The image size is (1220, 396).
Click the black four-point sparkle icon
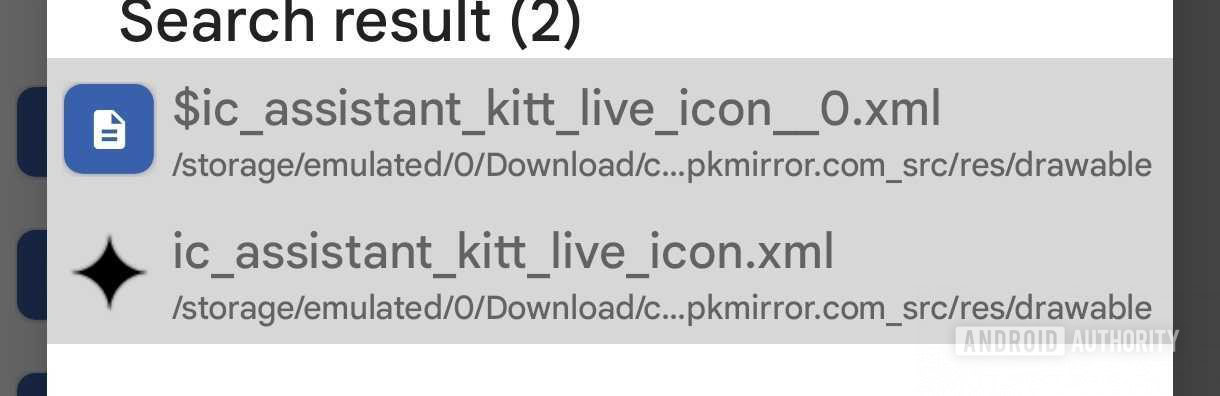(109, 271)
